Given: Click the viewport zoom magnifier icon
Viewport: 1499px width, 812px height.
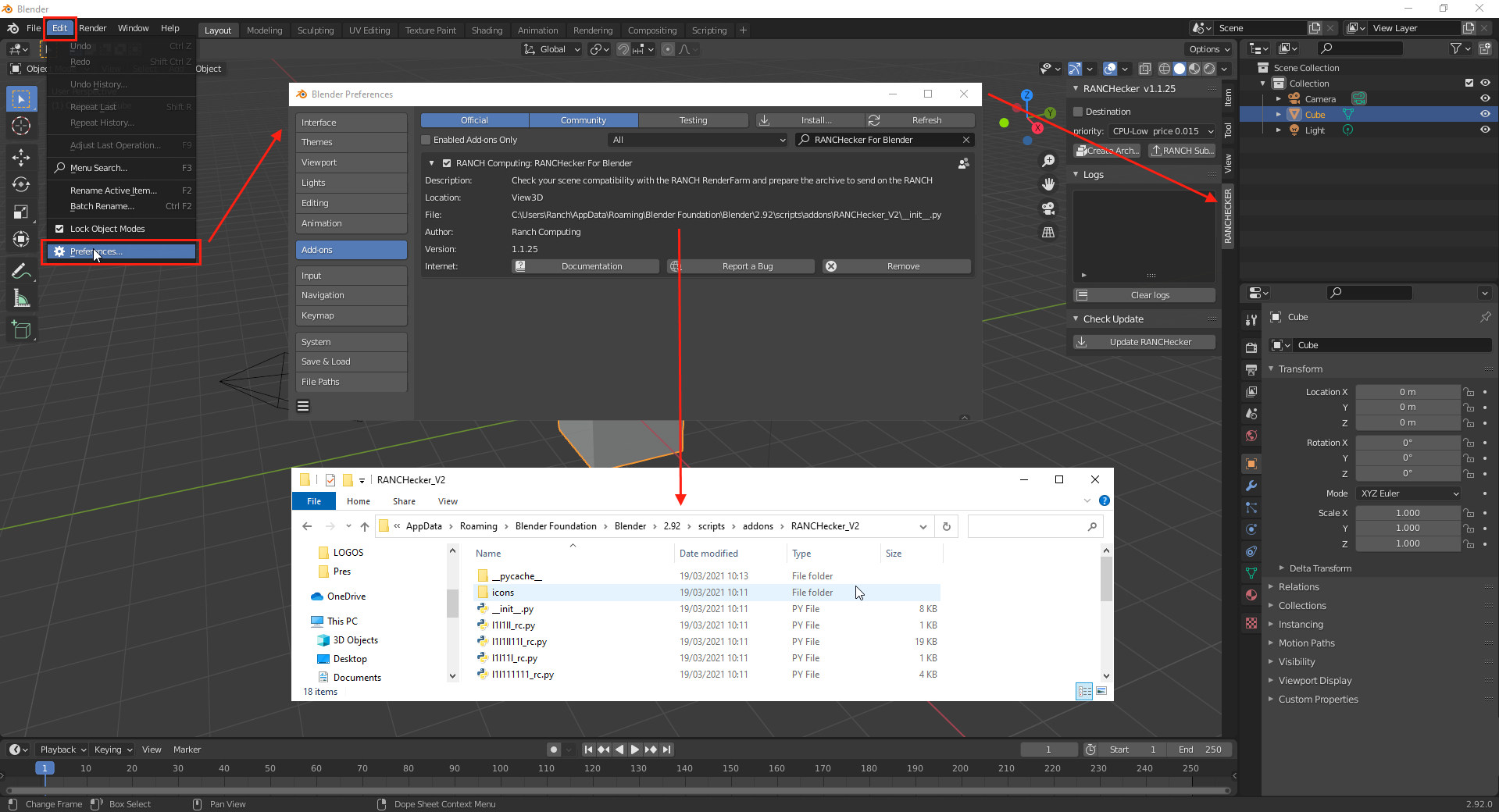Looking at the screenshot, I should (1048, 161).
